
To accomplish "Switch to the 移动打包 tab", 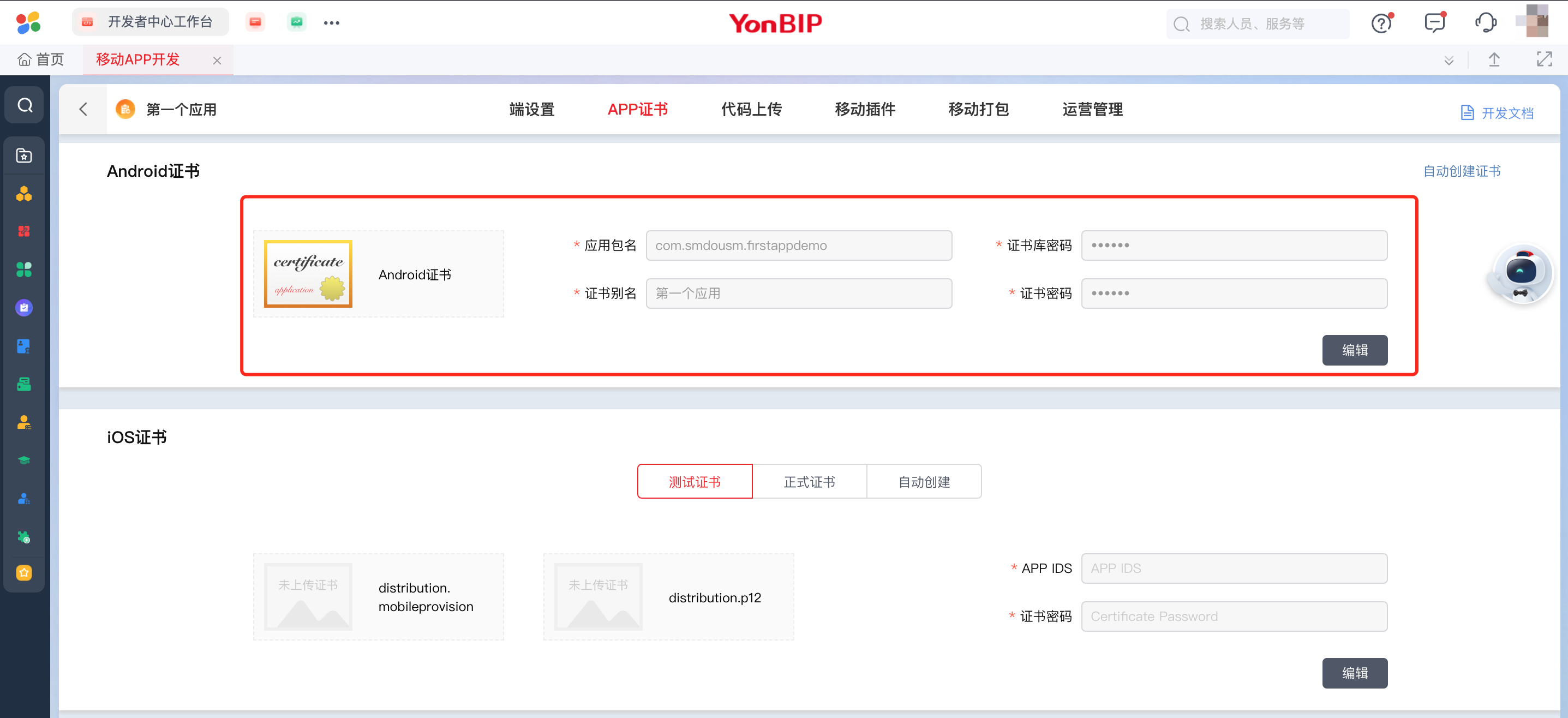I will click(978, 110).
